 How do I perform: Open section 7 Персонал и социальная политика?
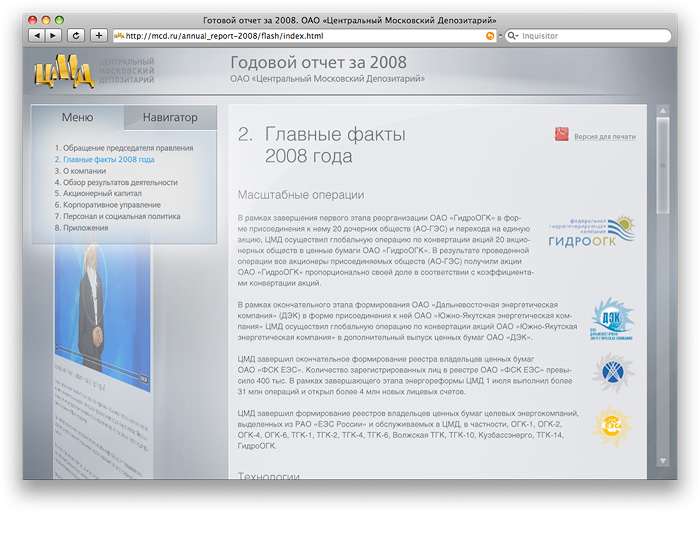[117, 216]
